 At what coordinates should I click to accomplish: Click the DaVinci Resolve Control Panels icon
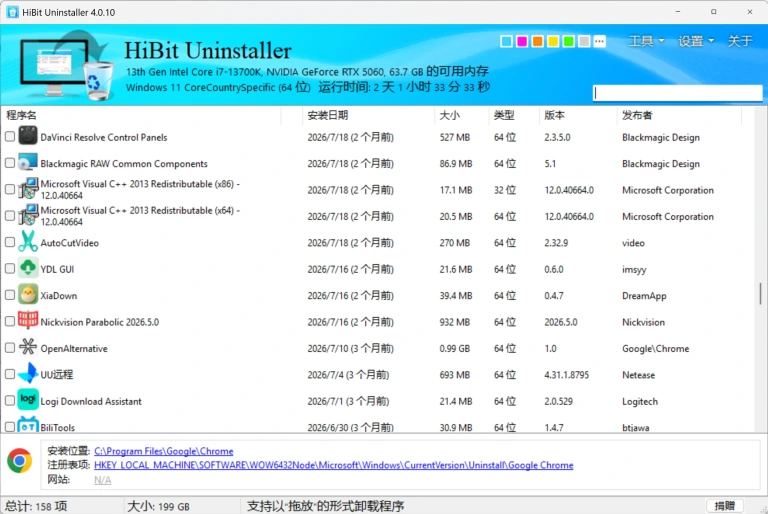tap(28, 136)
